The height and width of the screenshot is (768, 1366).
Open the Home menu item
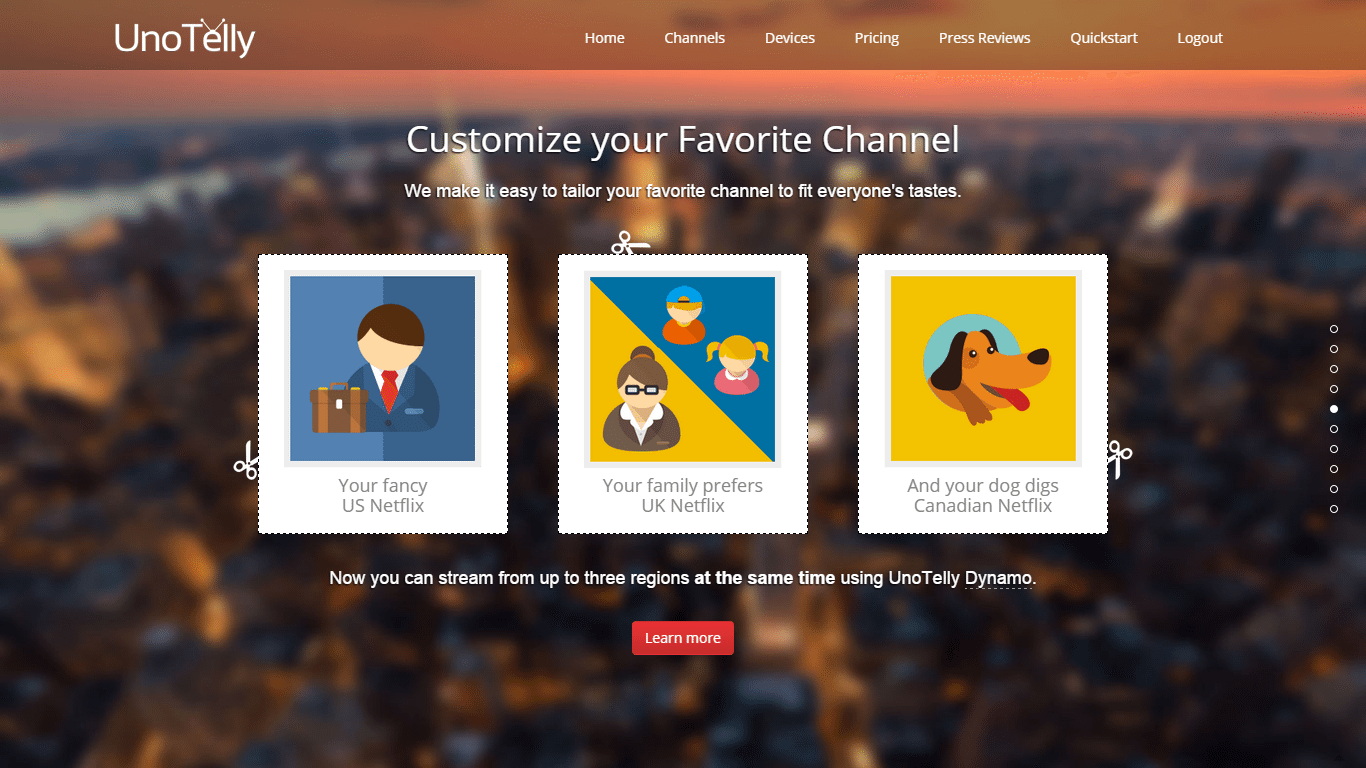point(604,38)
